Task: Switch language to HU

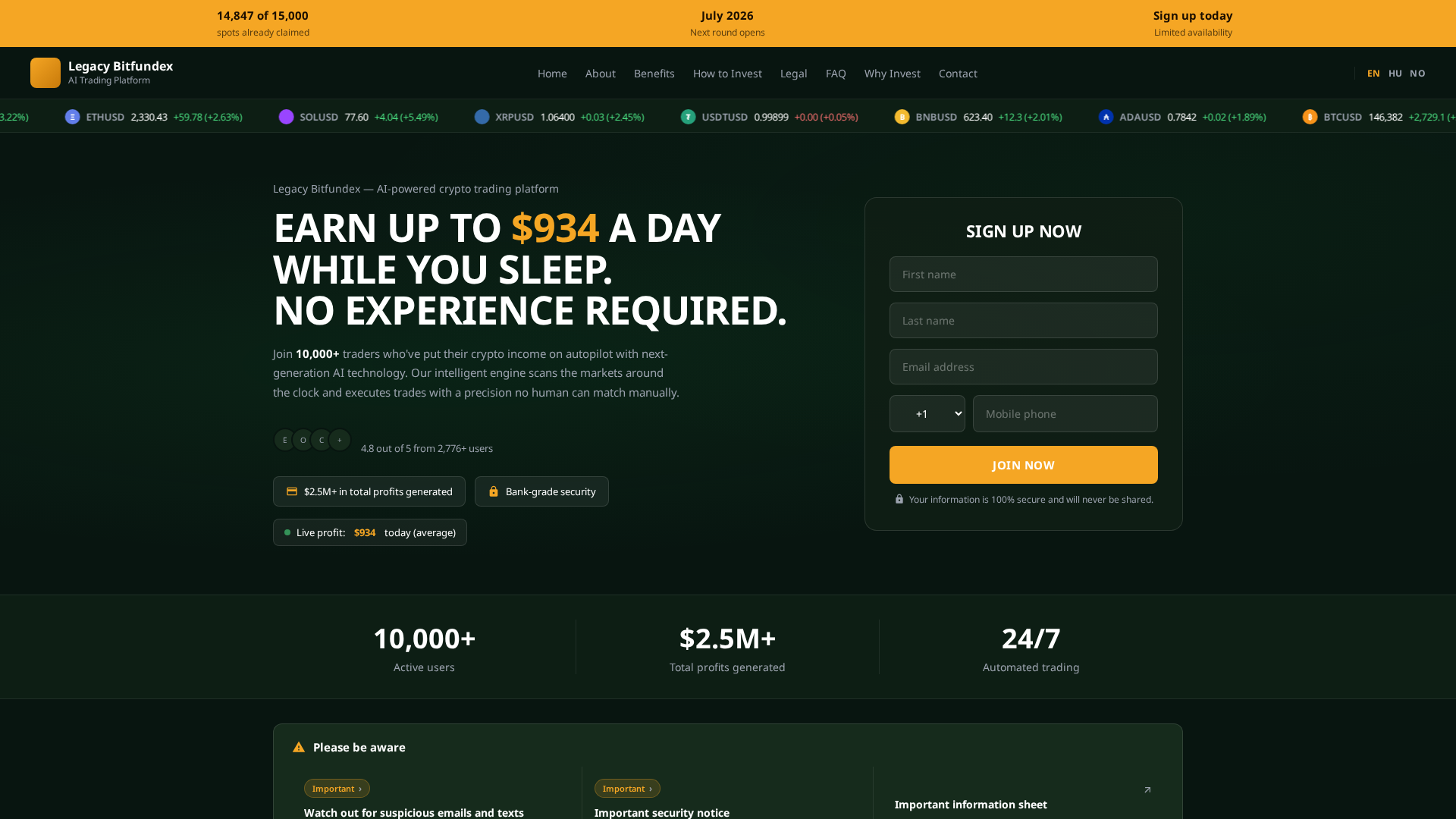Action: click(x=1395, y=74)
